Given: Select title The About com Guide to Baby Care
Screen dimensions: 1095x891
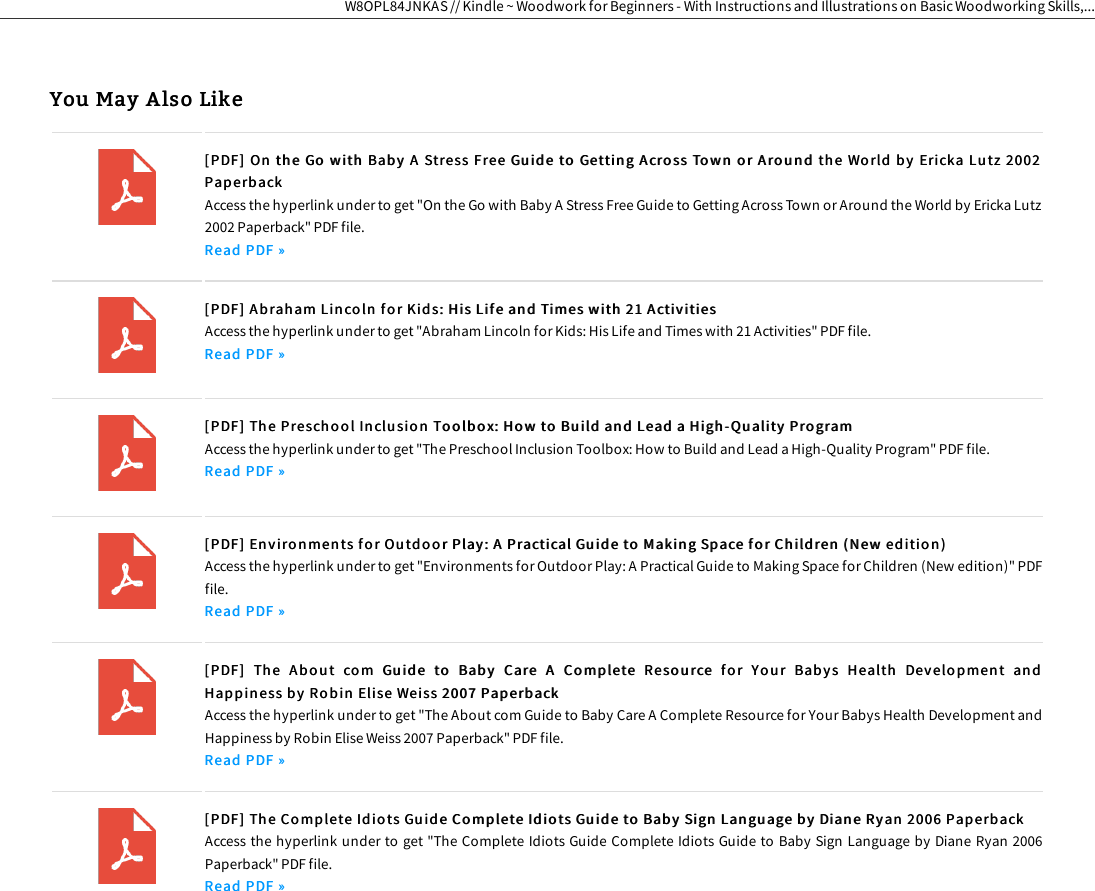Looking at the screenshot, I should click(622, 682).
